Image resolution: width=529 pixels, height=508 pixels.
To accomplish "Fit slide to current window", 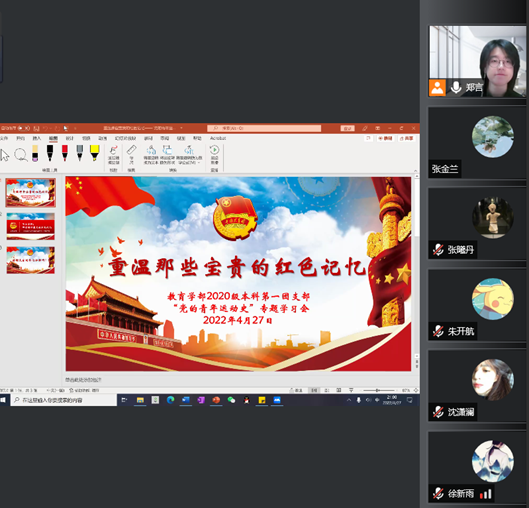I will (x=416, y=390).
